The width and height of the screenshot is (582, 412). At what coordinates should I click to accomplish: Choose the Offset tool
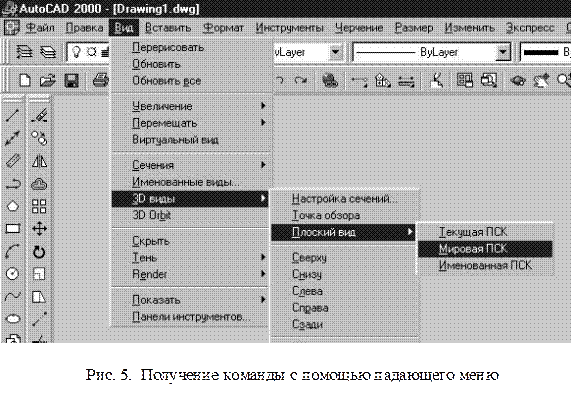pyautogui.click(x=39, y=184)
